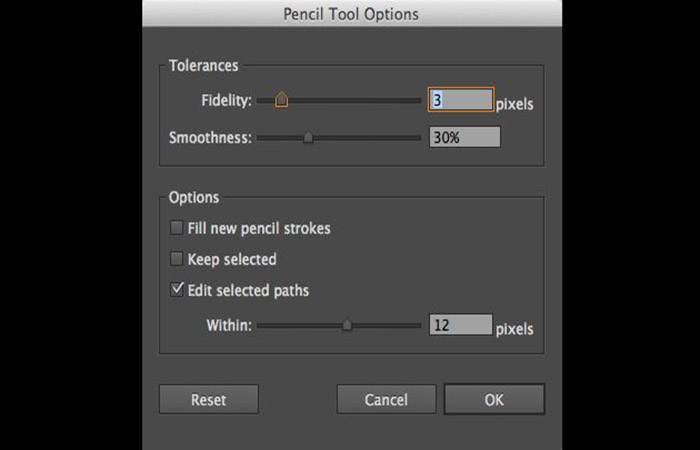The height and width of the screenshot is (450, 700).
Task: Click the Pencil Tool Options title bar
Action: 351,14
